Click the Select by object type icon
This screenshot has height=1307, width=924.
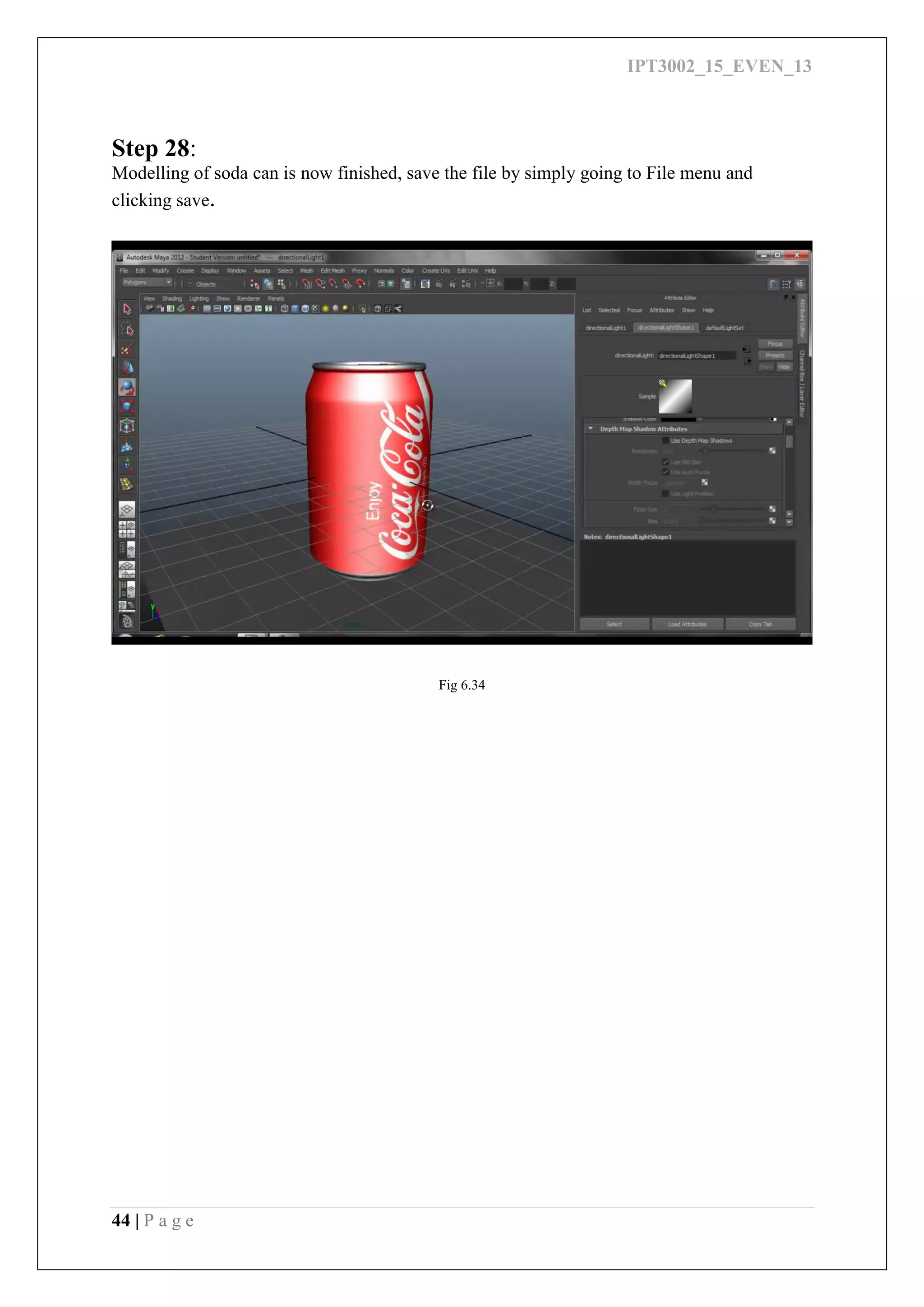[268, 284]
